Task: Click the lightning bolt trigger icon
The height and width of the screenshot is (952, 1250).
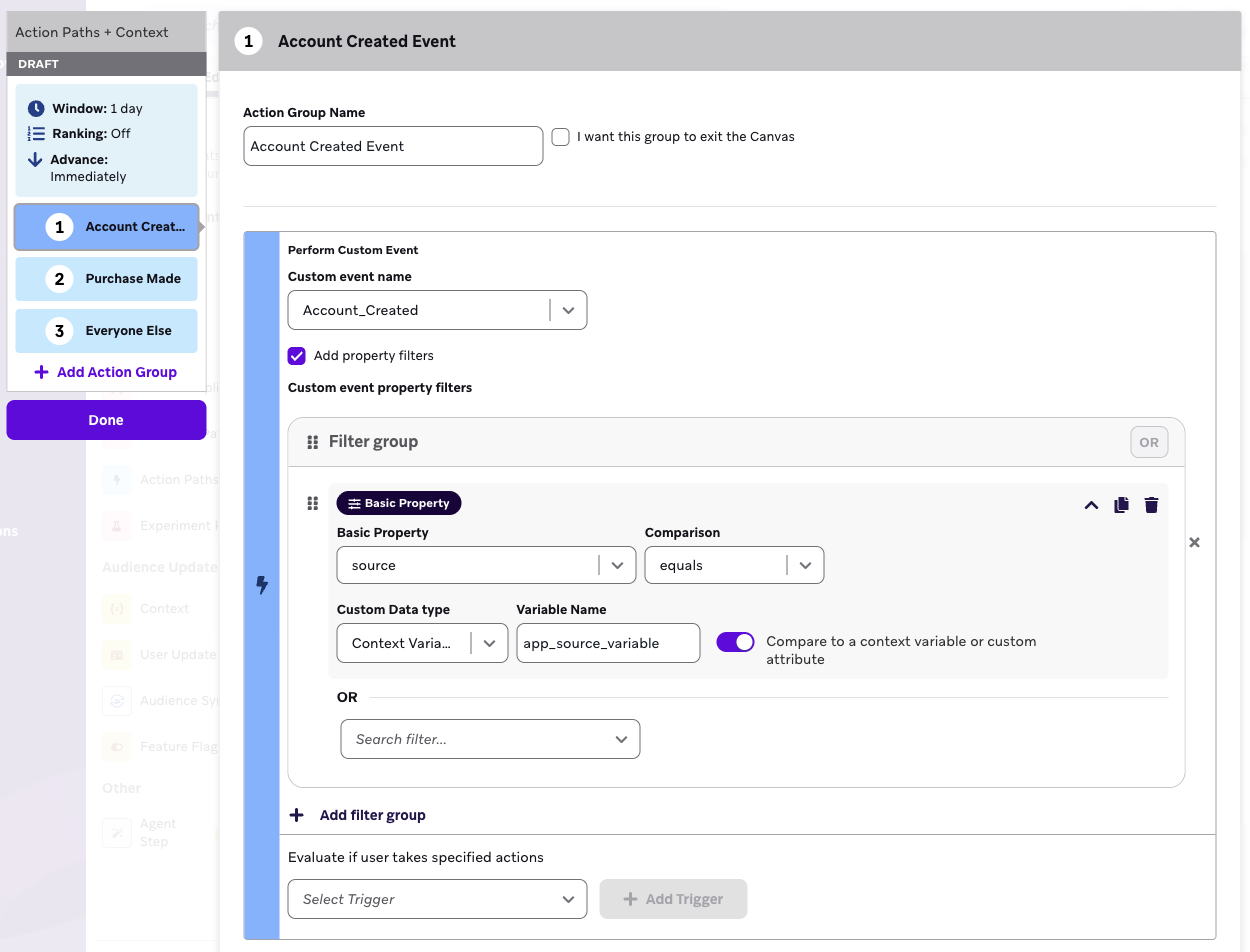Action: click(262, 585)
